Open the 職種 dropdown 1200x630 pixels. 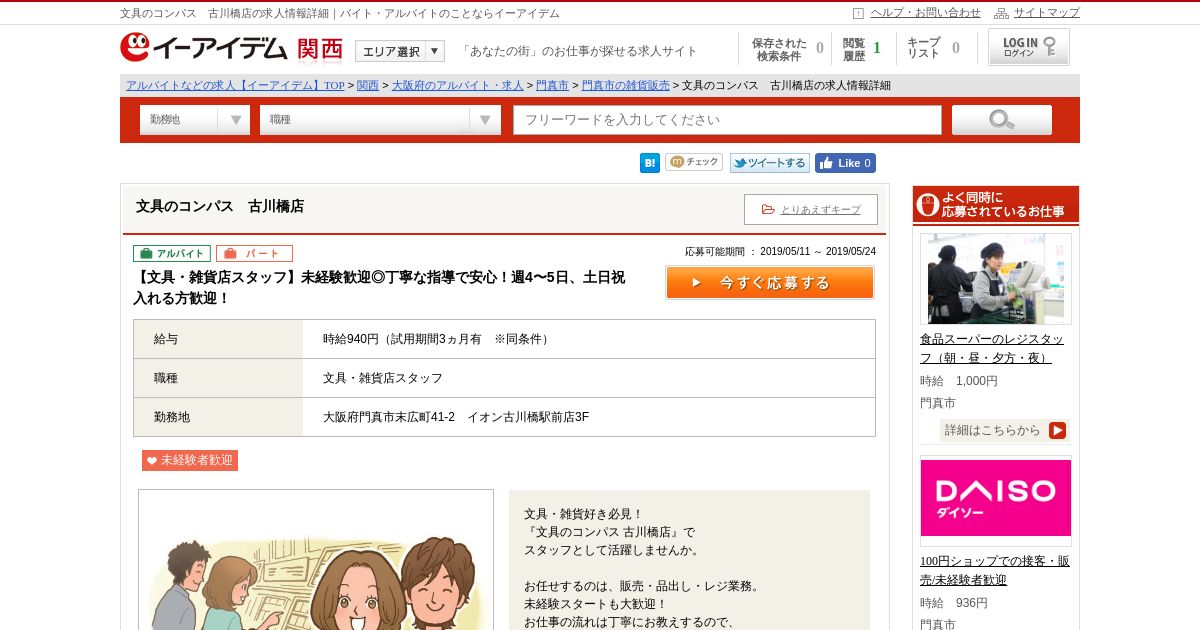pyautogui.click(x=380, y=120)
